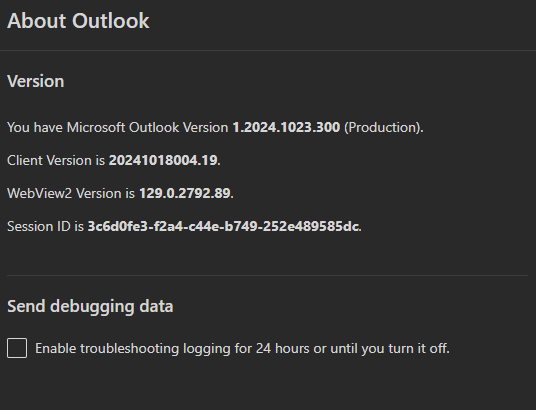Click the 'Enable troubleshooting logging for 24 hours' label

pos(242,348)
